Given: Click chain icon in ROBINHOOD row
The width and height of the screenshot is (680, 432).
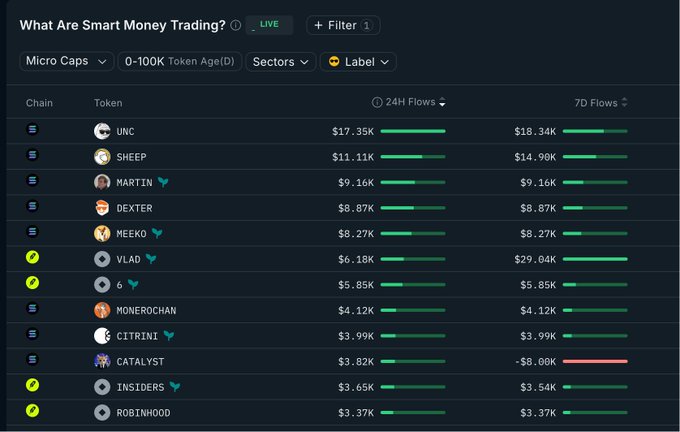Looking at the screenshot, I should click(x=33, y=410).
